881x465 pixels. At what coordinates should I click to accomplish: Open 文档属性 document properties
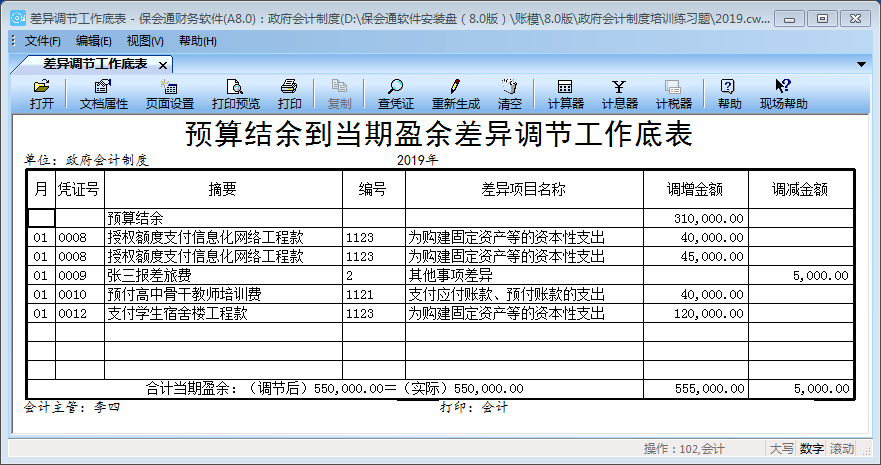104,94
